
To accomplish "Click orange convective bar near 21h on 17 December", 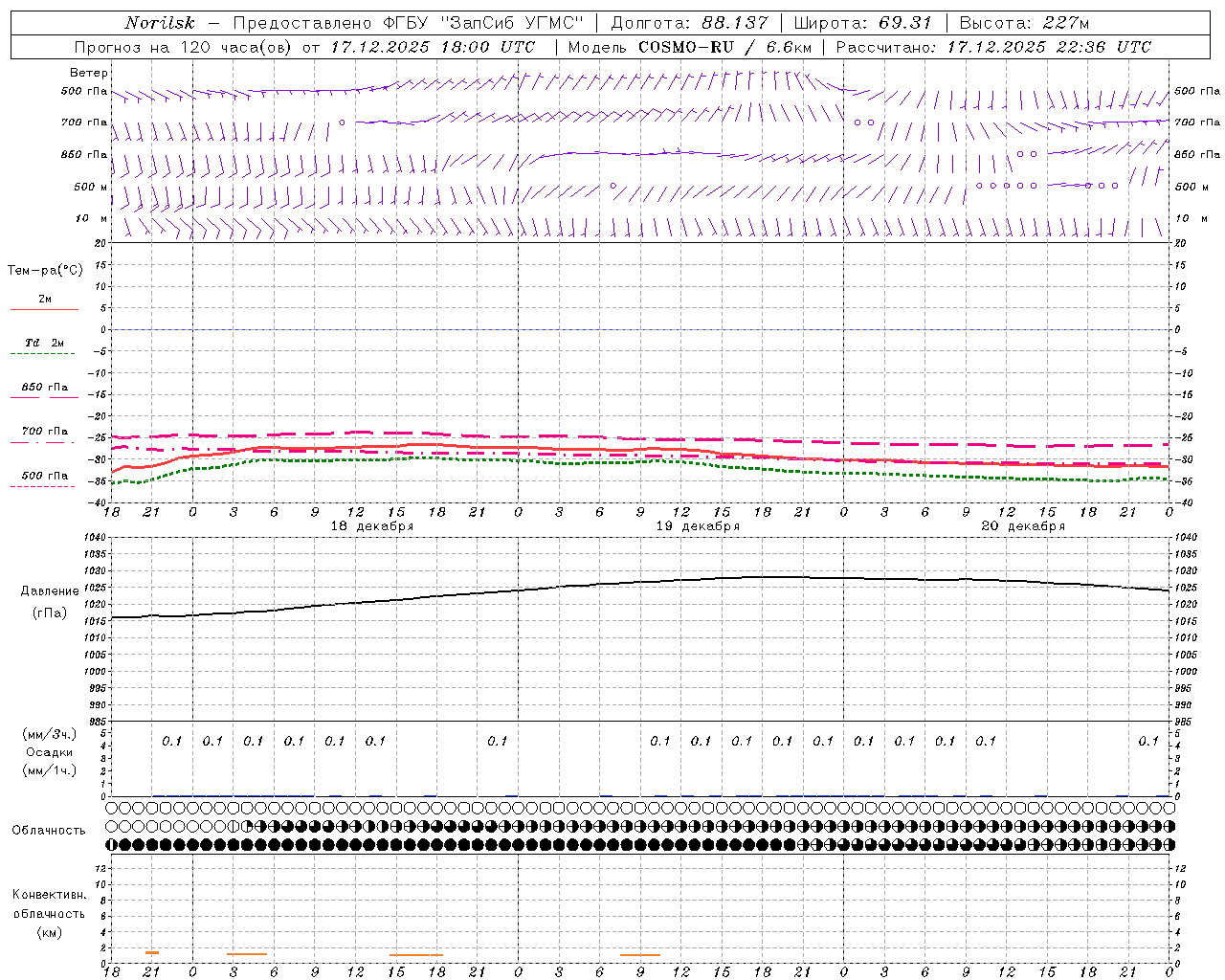I will point(152,952).
